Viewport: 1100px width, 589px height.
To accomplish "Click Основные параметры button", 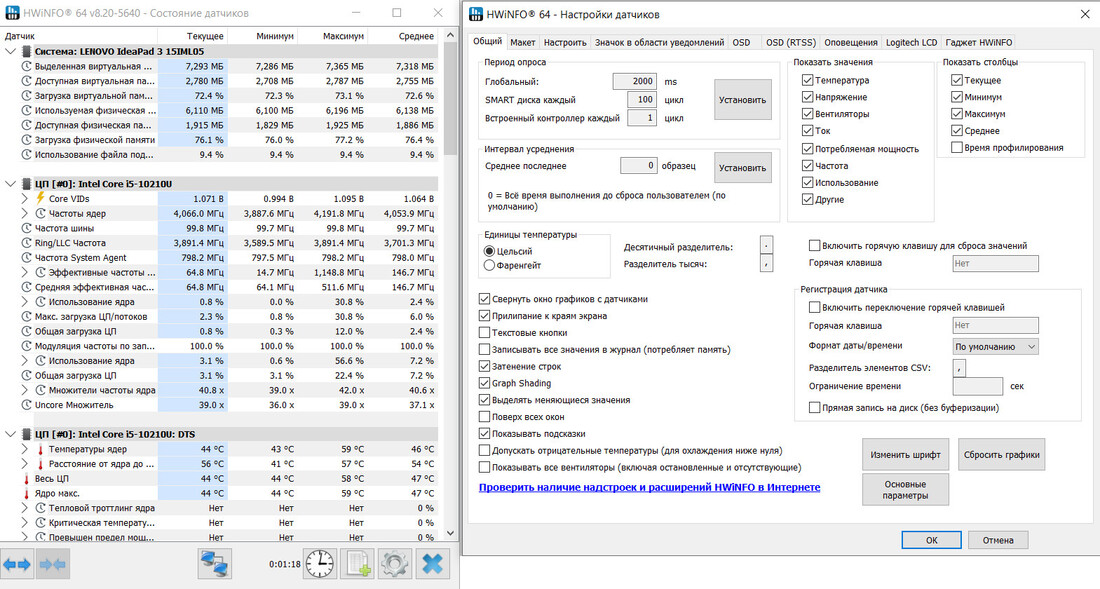I will click(905, 489).
